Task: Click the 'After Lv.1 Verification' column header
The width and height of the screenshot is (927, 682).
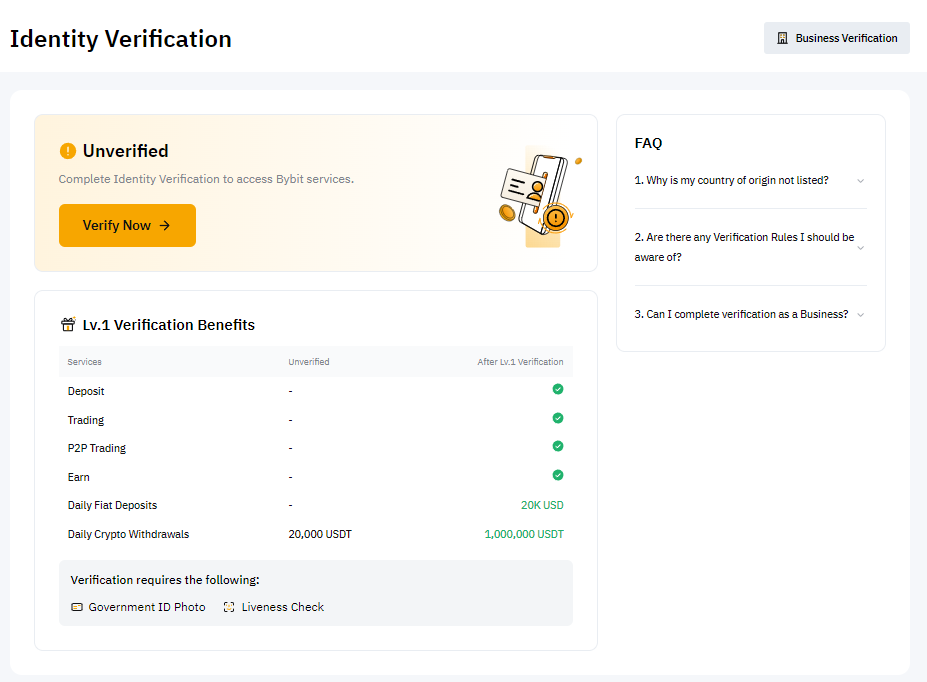Action: [520, 362]
